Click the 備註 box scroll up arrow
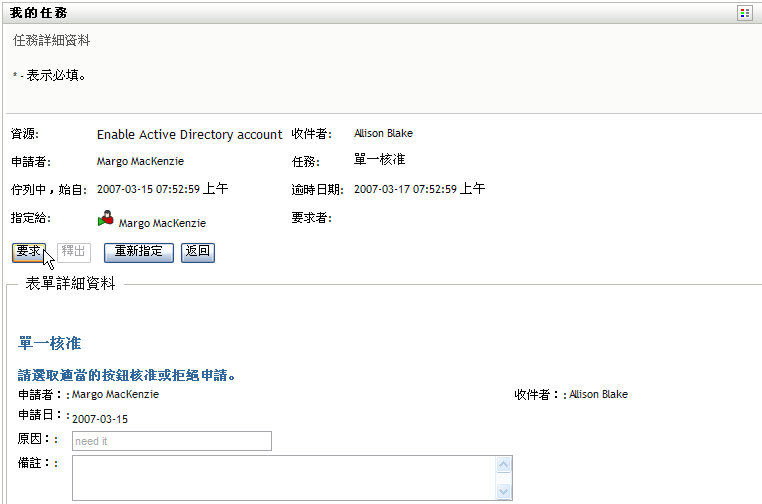Screen dimensions: 762x504 click(504, 465)
